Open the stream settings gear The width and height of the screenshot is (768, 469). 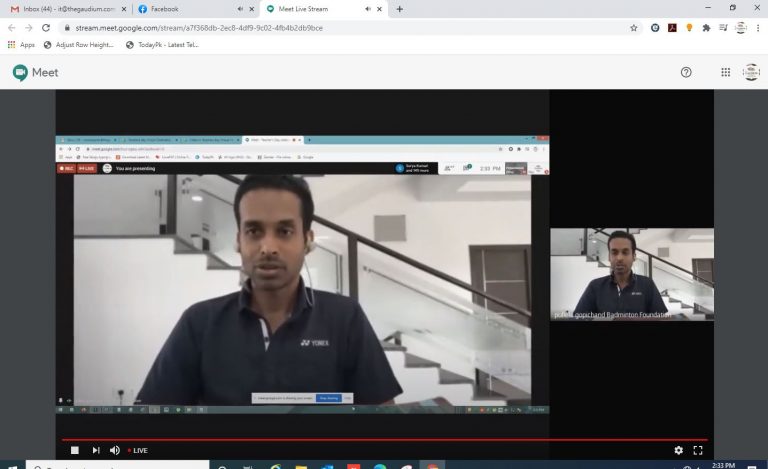[679, 450]
